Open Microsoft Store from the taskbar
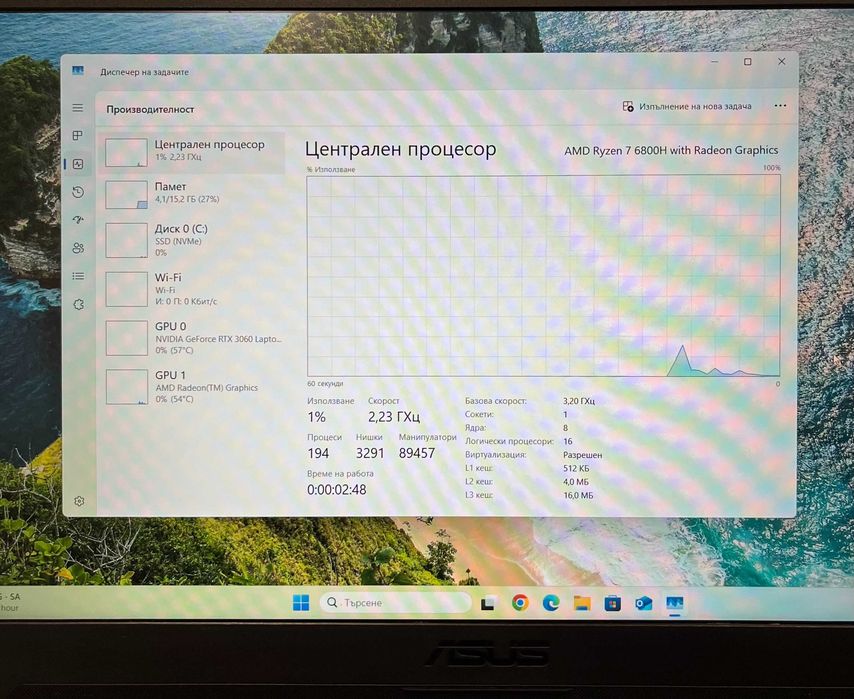 point(613,603)
